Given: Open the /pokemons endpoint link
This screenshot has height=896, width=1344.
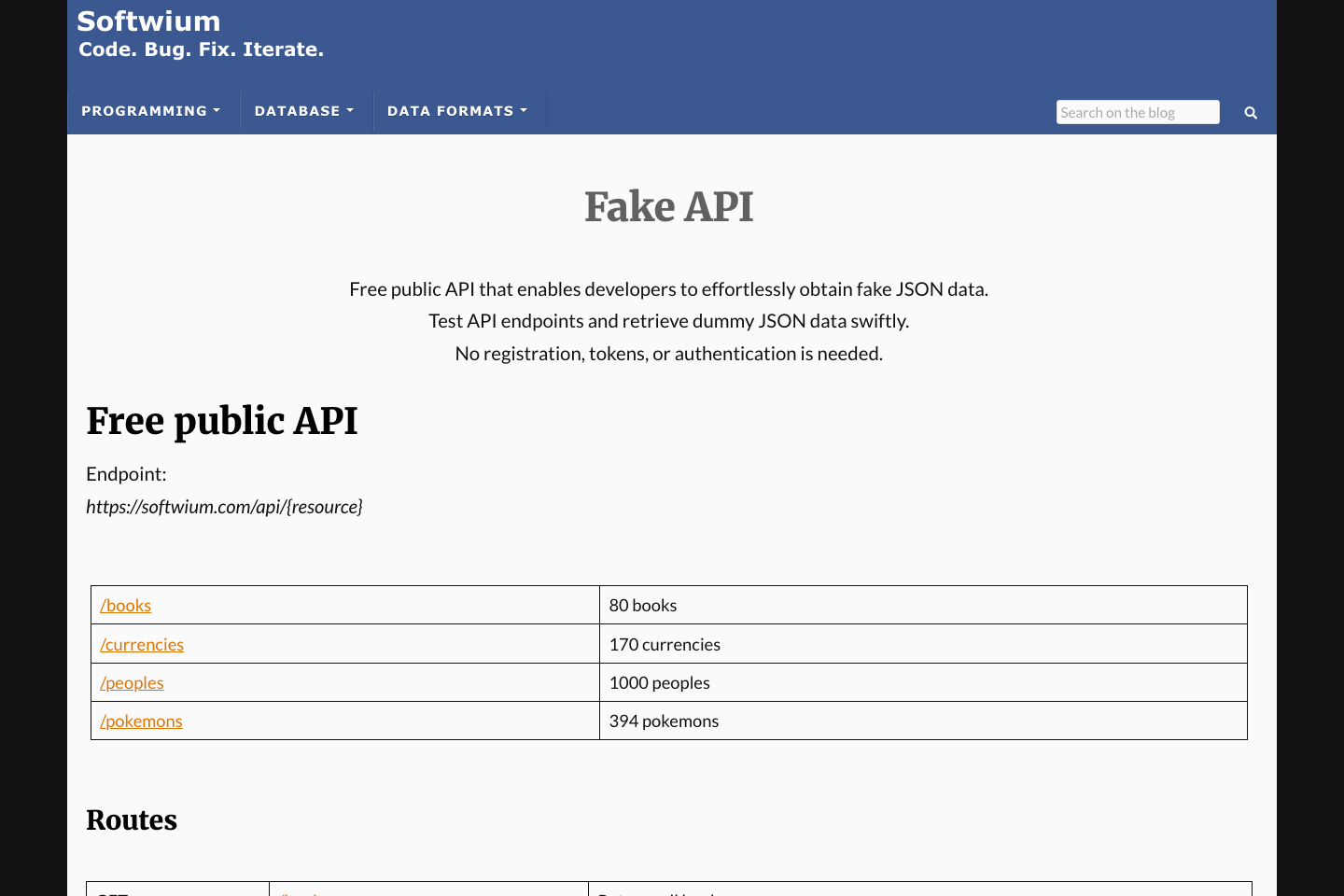Looking at the screenshot, I should point(141,721).
